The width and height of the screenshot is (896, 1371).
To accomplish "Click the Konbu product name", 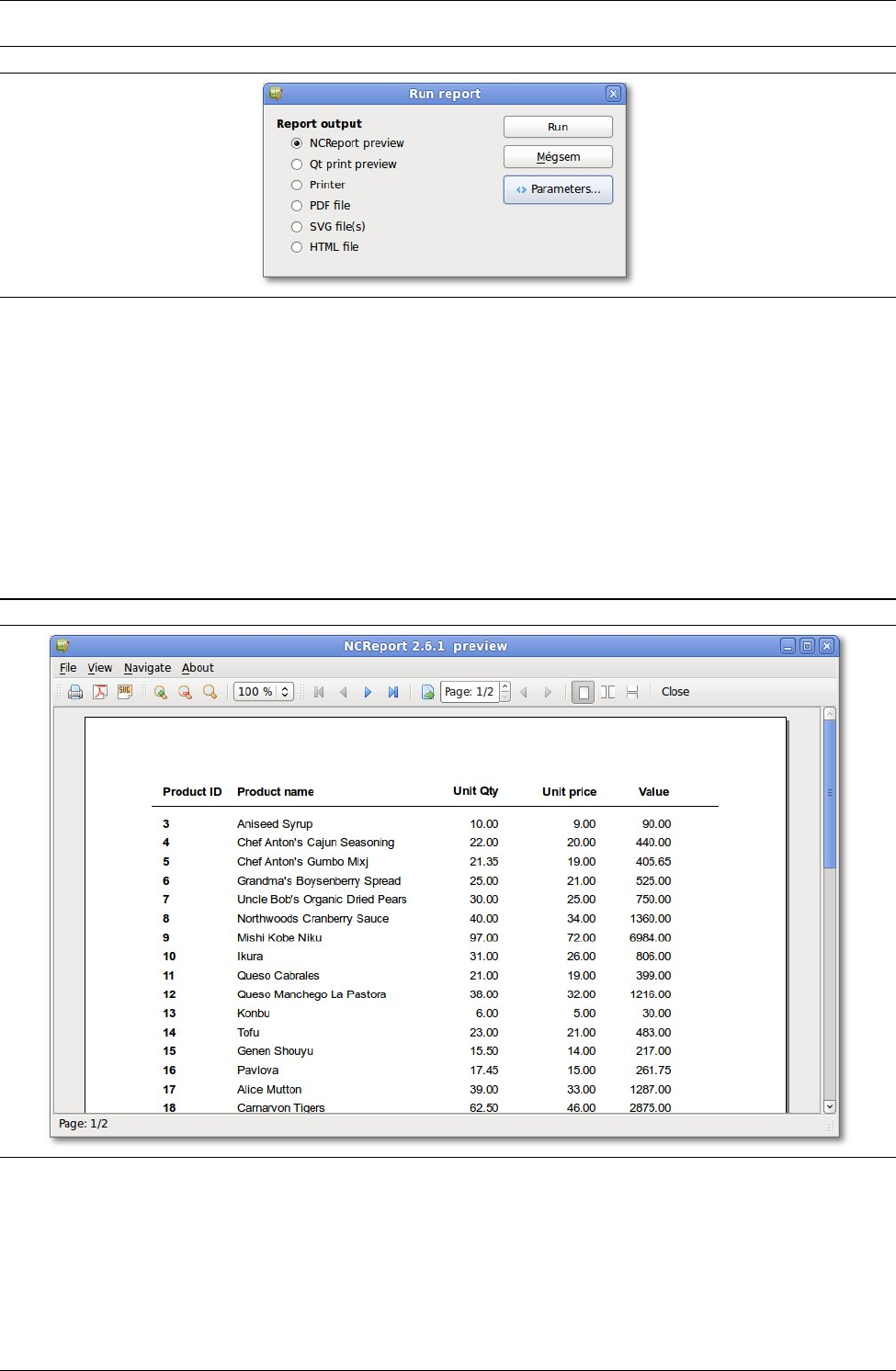I will pyautogui.click(x=254, y=1014).
